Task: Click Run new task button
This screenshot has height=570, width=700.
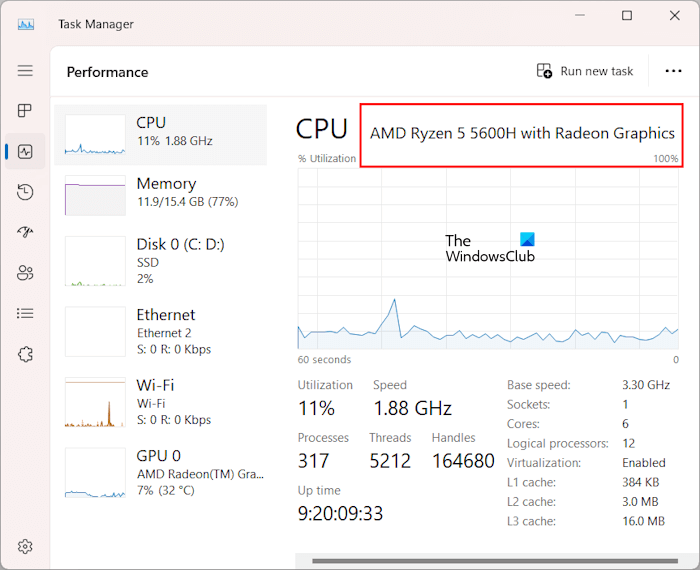Action: 585,71
